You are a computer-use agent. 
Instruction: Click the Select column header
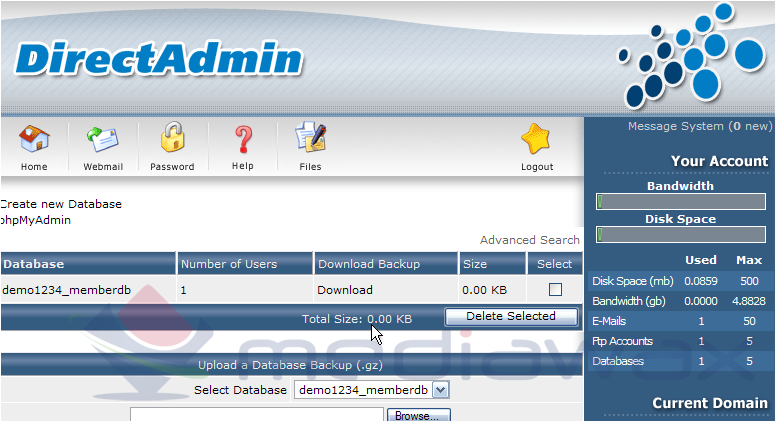(554, 264)
